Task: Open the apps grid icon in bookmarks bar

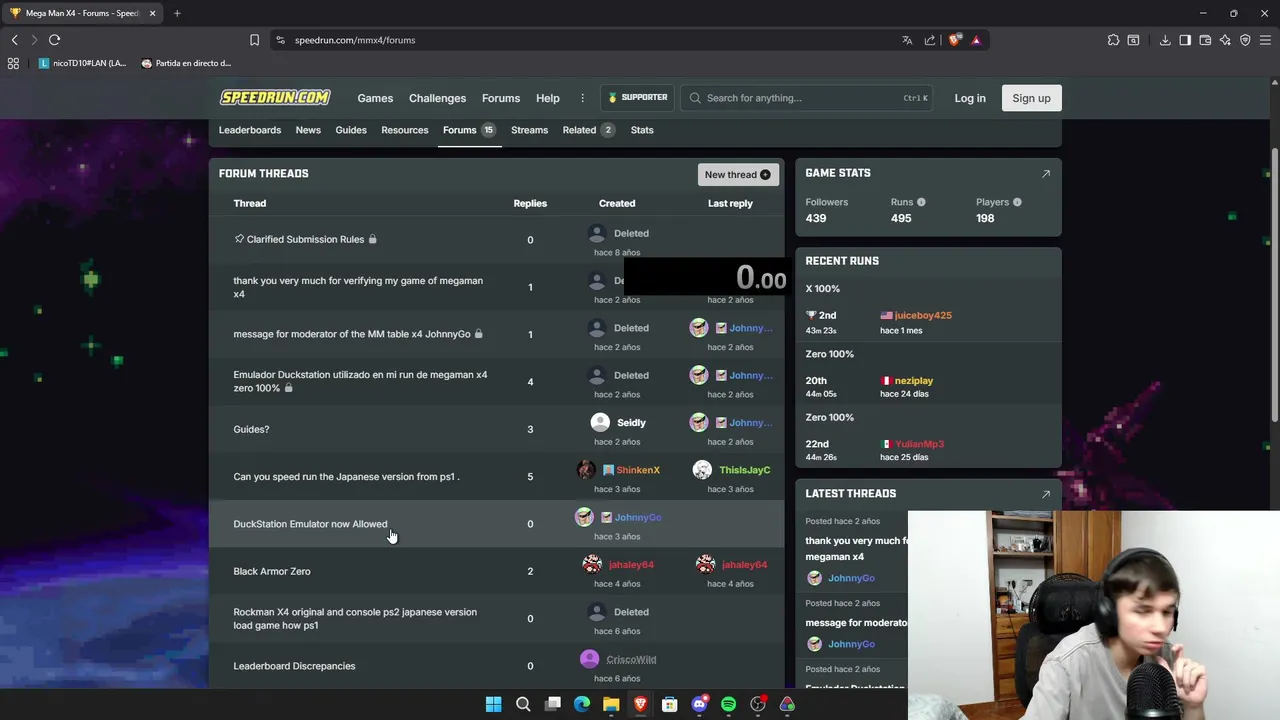Action: click(x=13, y=63)
